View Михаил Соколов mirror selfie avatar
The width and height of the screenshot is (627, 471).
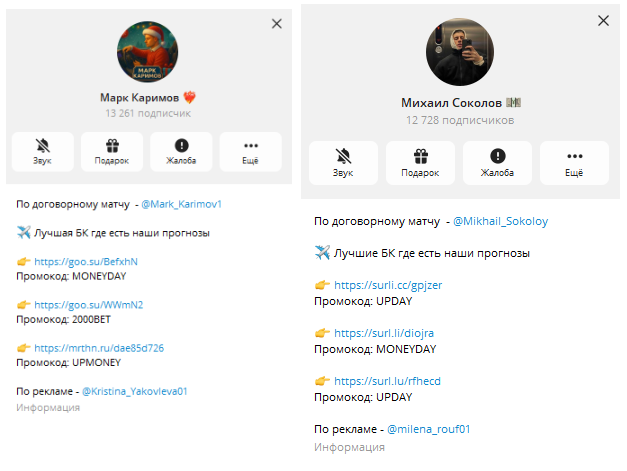pos(460,52)
